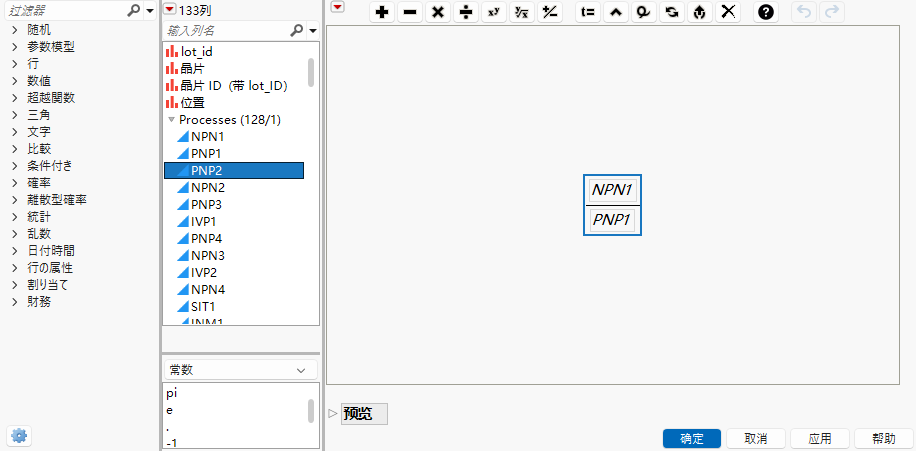Expand the 日付時間 function category
Image resolution: width=916 pixels, height=451 pixels.
[x=15, y=251]
